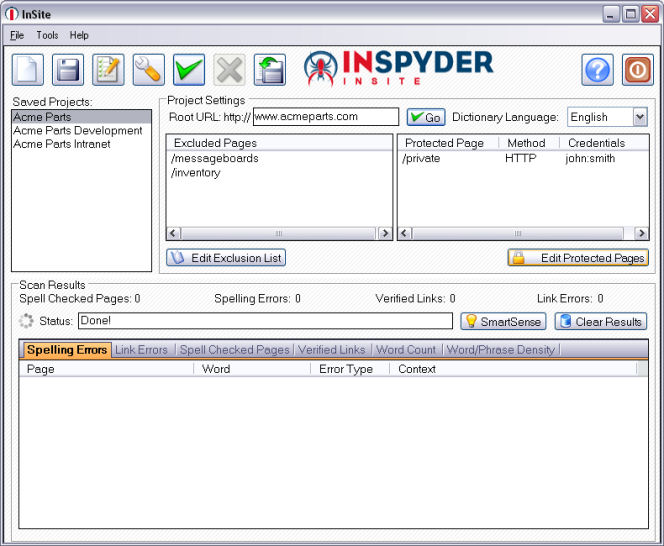Click the notepad with pencil toolbar icon

click(x=108, y=70)
